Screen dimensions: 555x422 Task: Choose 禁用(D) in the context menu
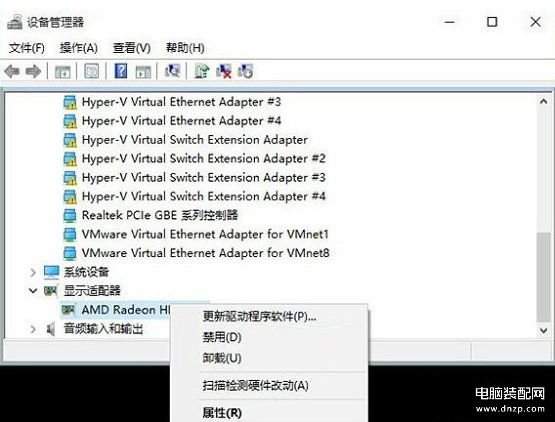coord(269,337)
